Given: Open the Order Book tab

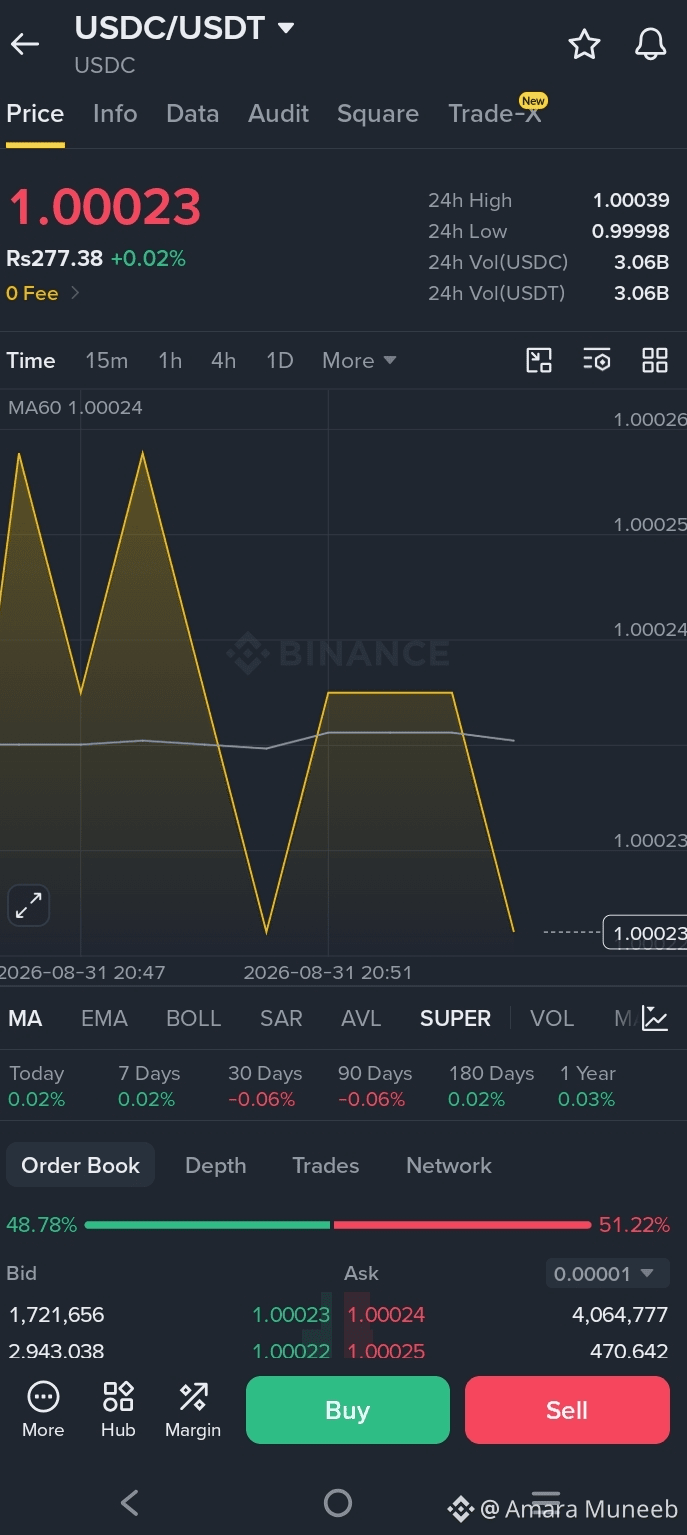Looking at the screenshot, I should 81,1165.
